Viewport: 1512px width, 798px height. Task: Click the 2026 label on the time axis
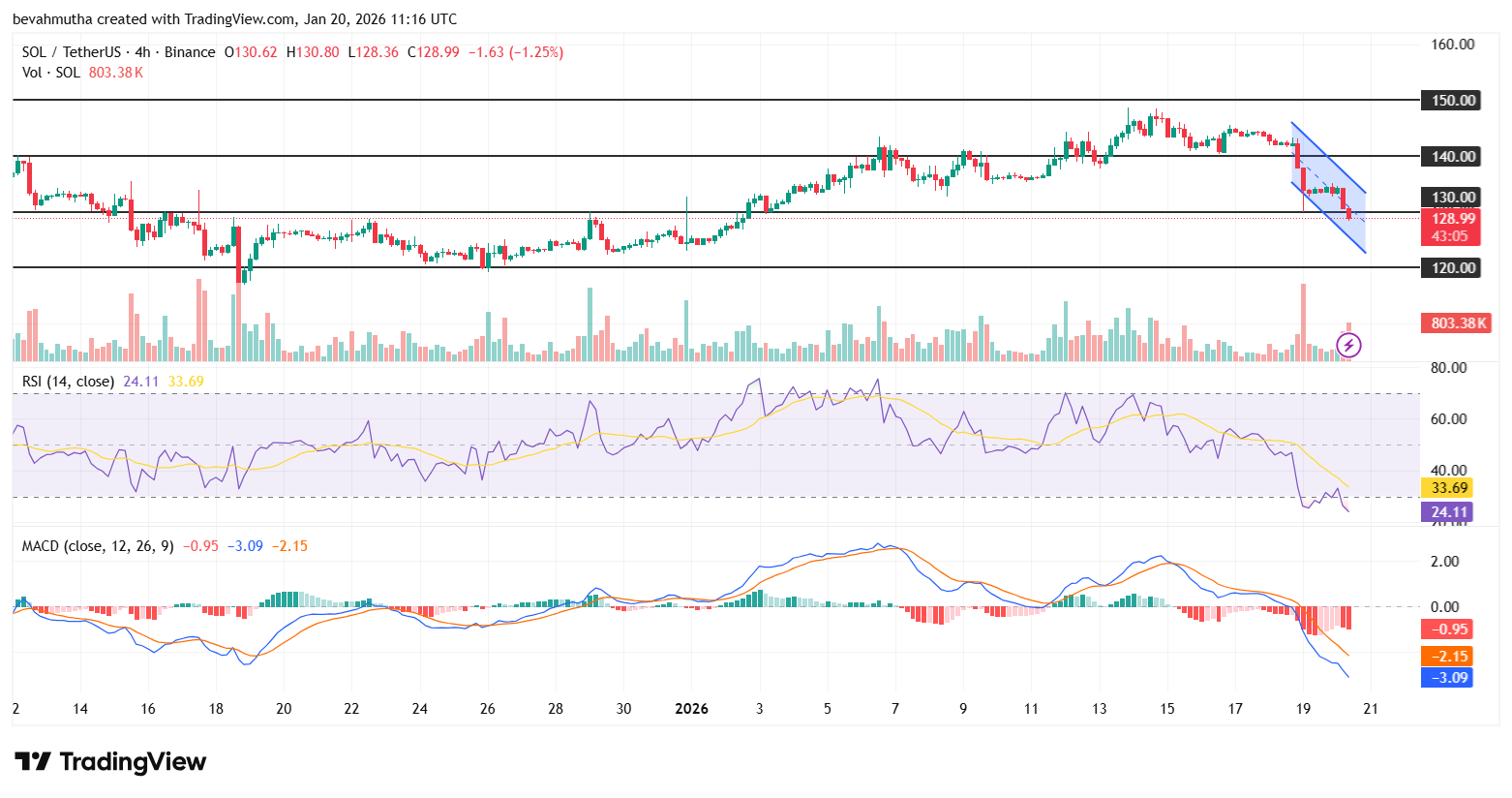691,709
